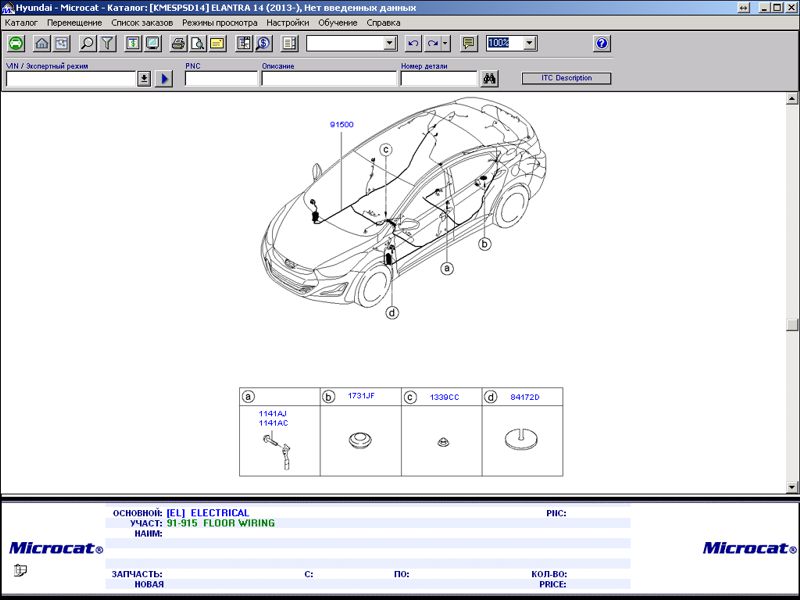
Task: Click the redo forward arrow
Action: tap(433, 43)
